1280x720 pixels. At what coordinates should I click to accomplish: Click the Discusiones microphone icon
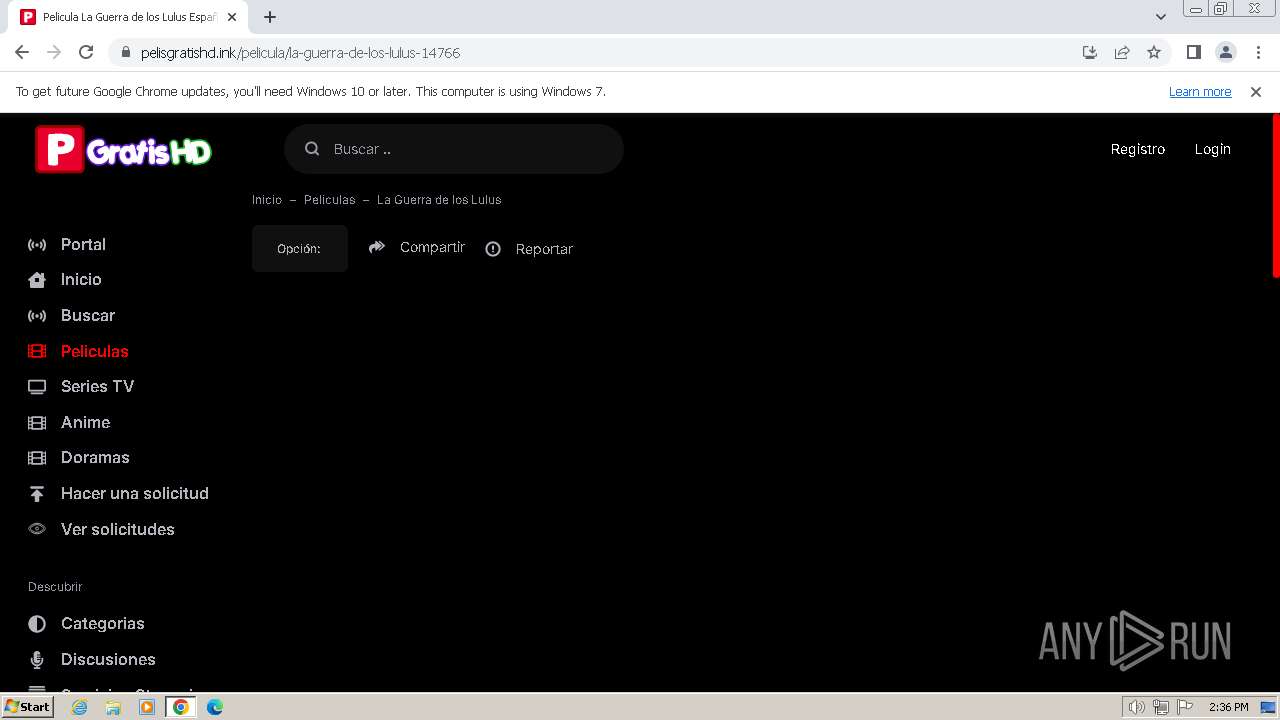[37, 660]
